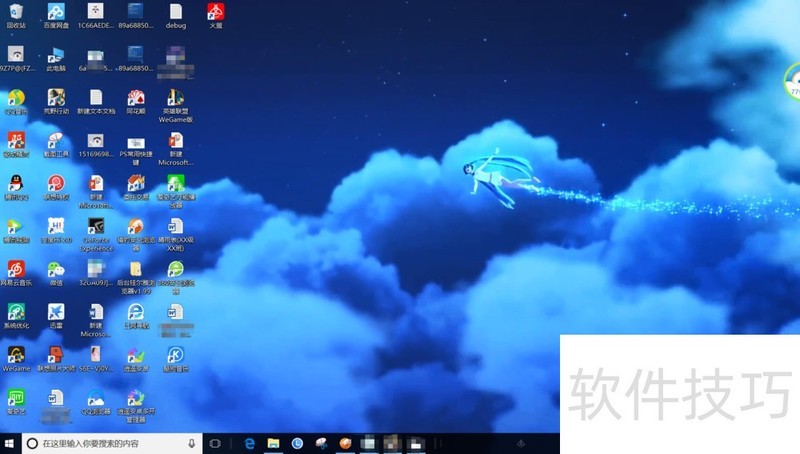Open the 新建文本文档 text file
The image size is (800, 454).
[x=96, y=101]
